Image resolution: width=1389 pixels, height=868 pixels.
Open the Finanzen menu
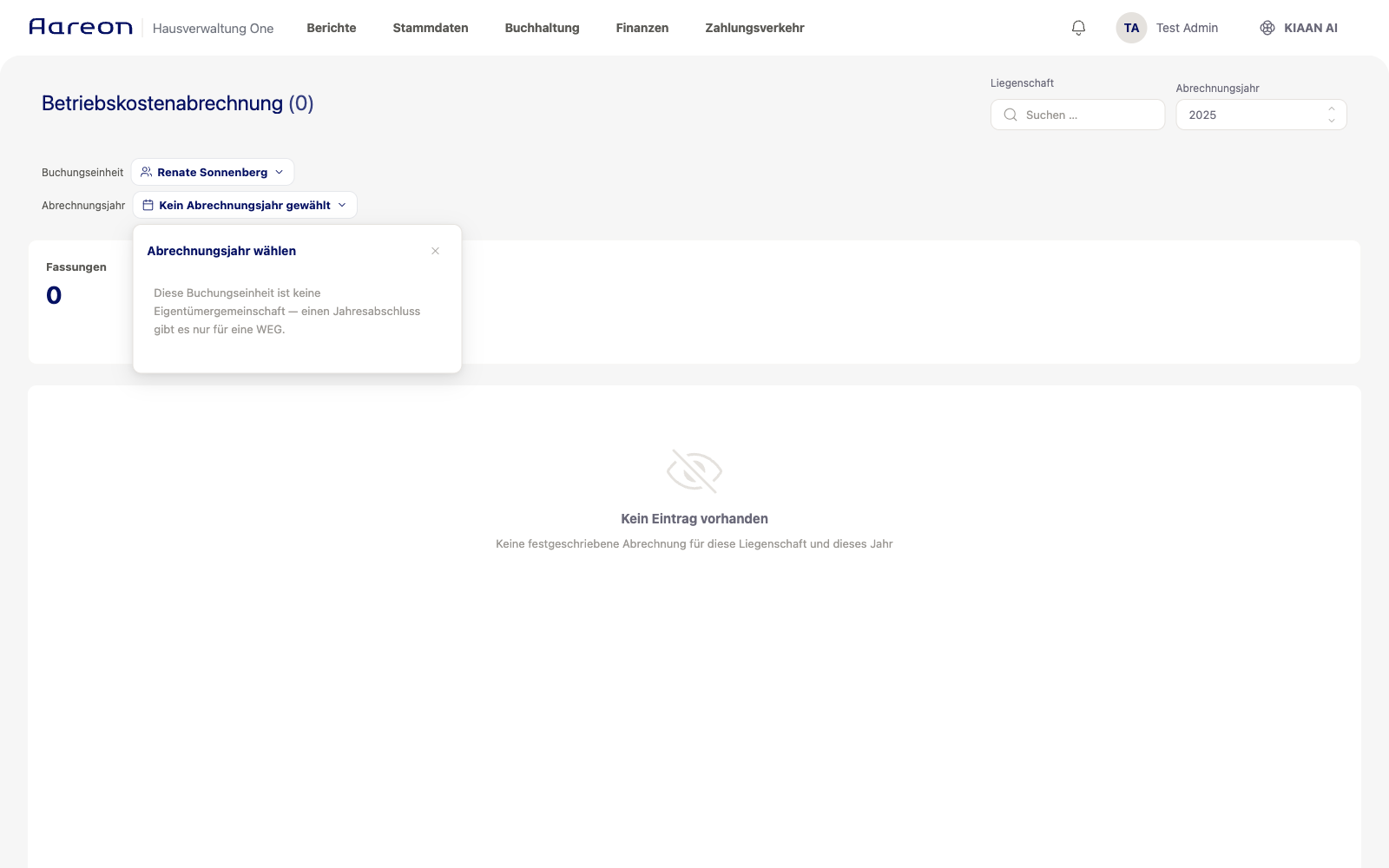pyautogui.click(x=642, y=28)
